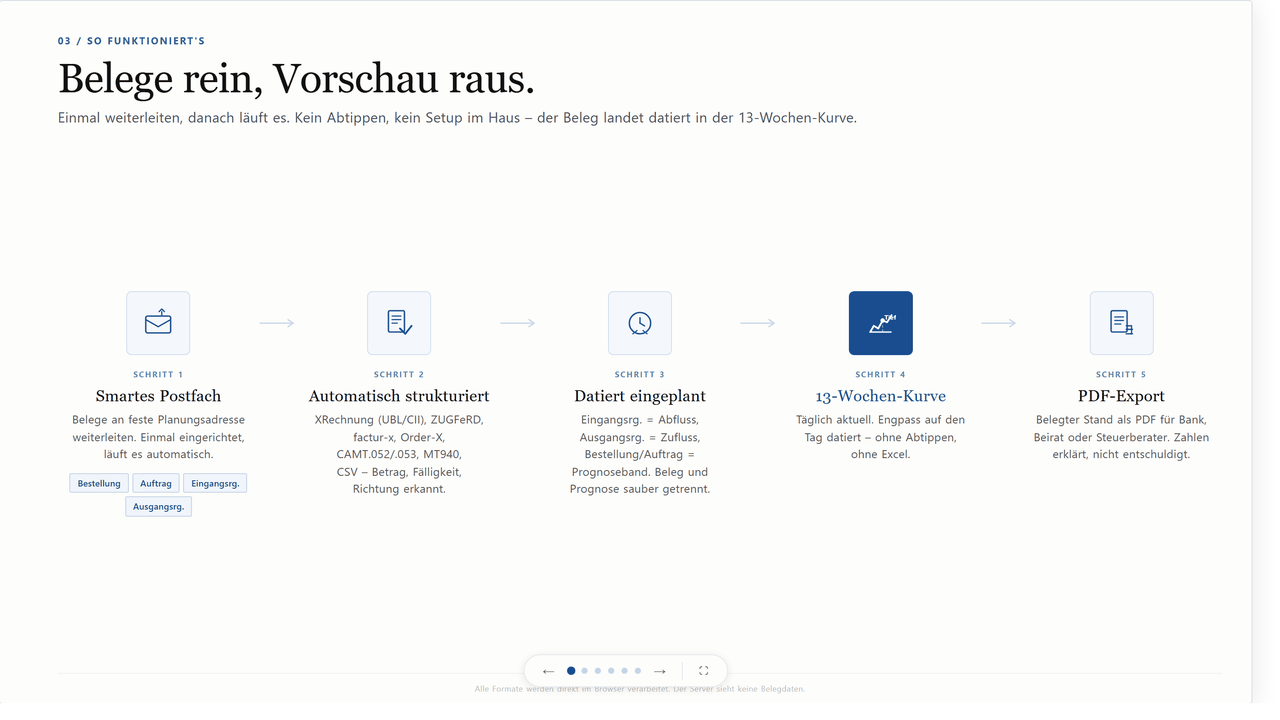Click the Automatisch strukturiert heading
Image resolution: width=1280 pixels, height=720 pixels.
point(399,396)
